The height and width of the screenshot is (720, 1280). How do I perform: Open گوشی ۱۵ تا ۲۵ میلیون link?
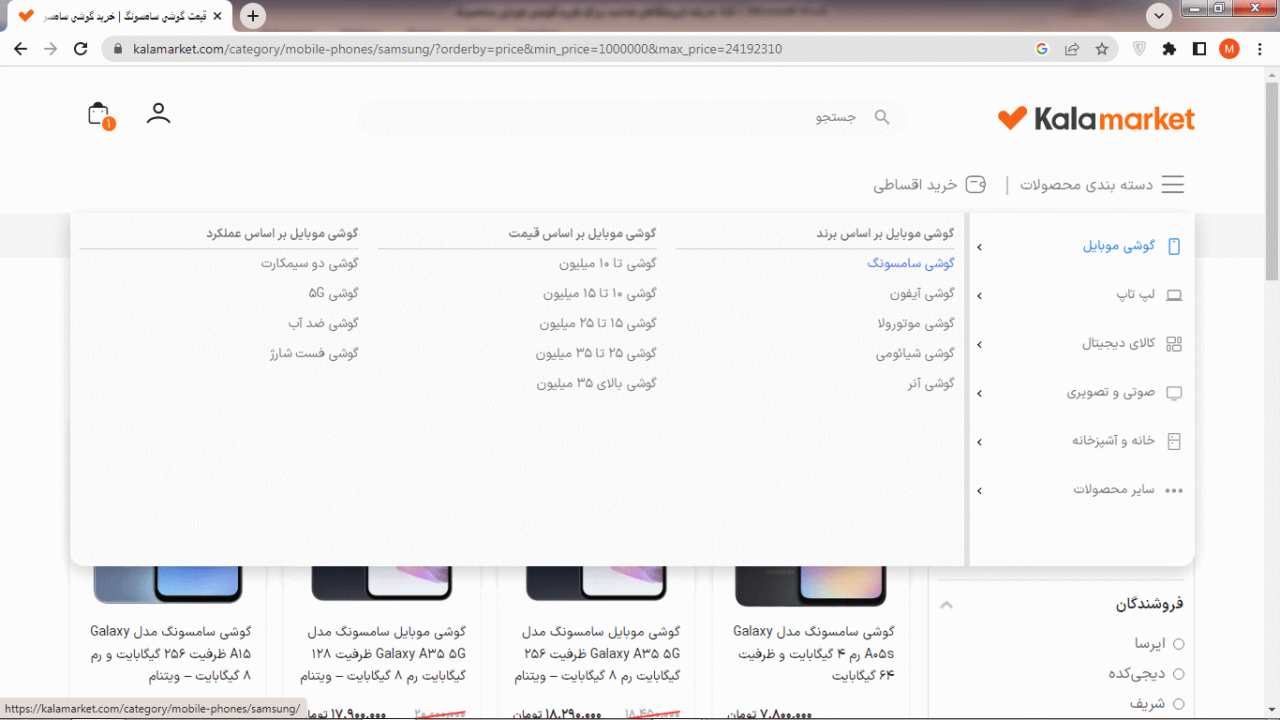click(x=598, y=323)
